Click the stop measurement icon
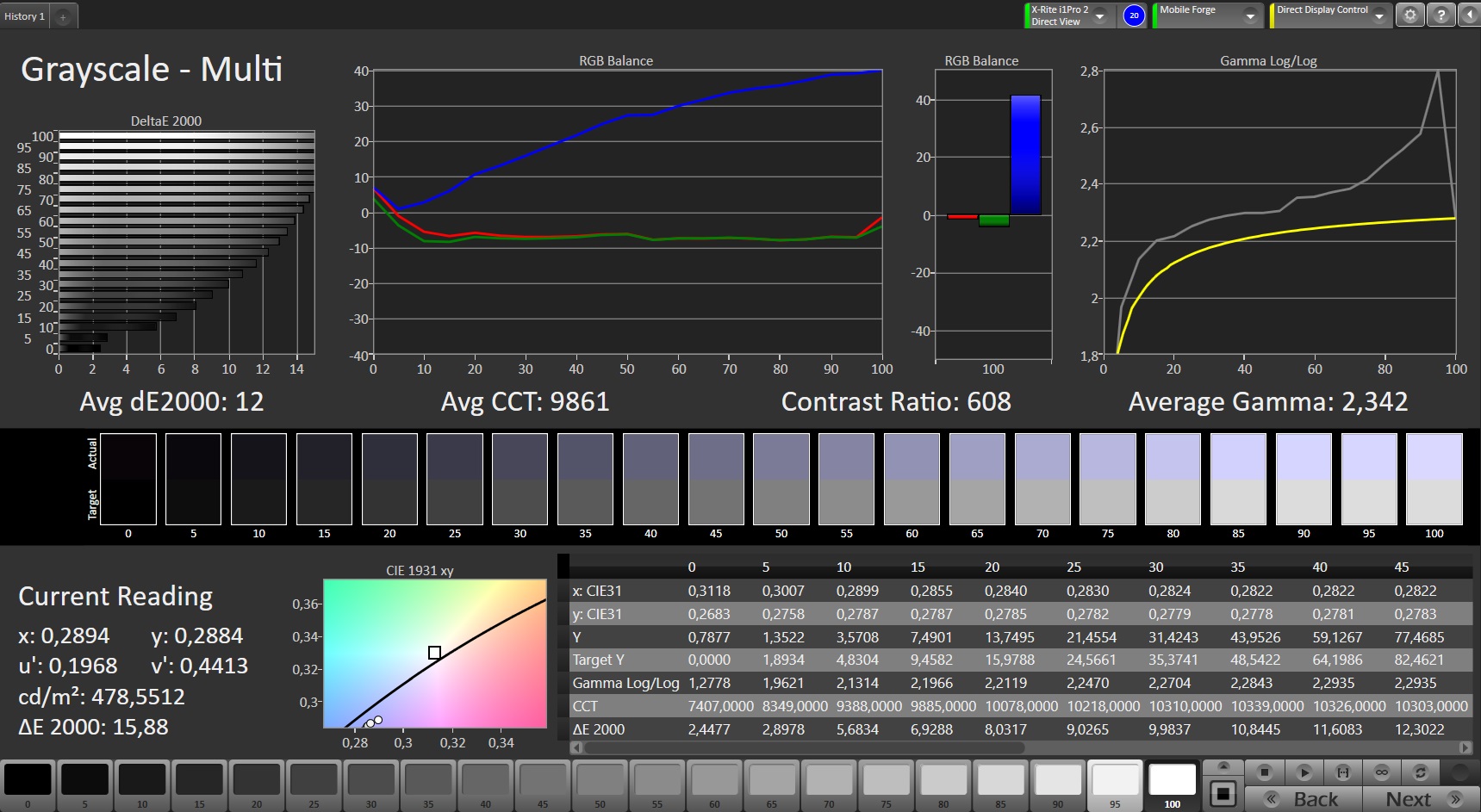 [1264, 772]
